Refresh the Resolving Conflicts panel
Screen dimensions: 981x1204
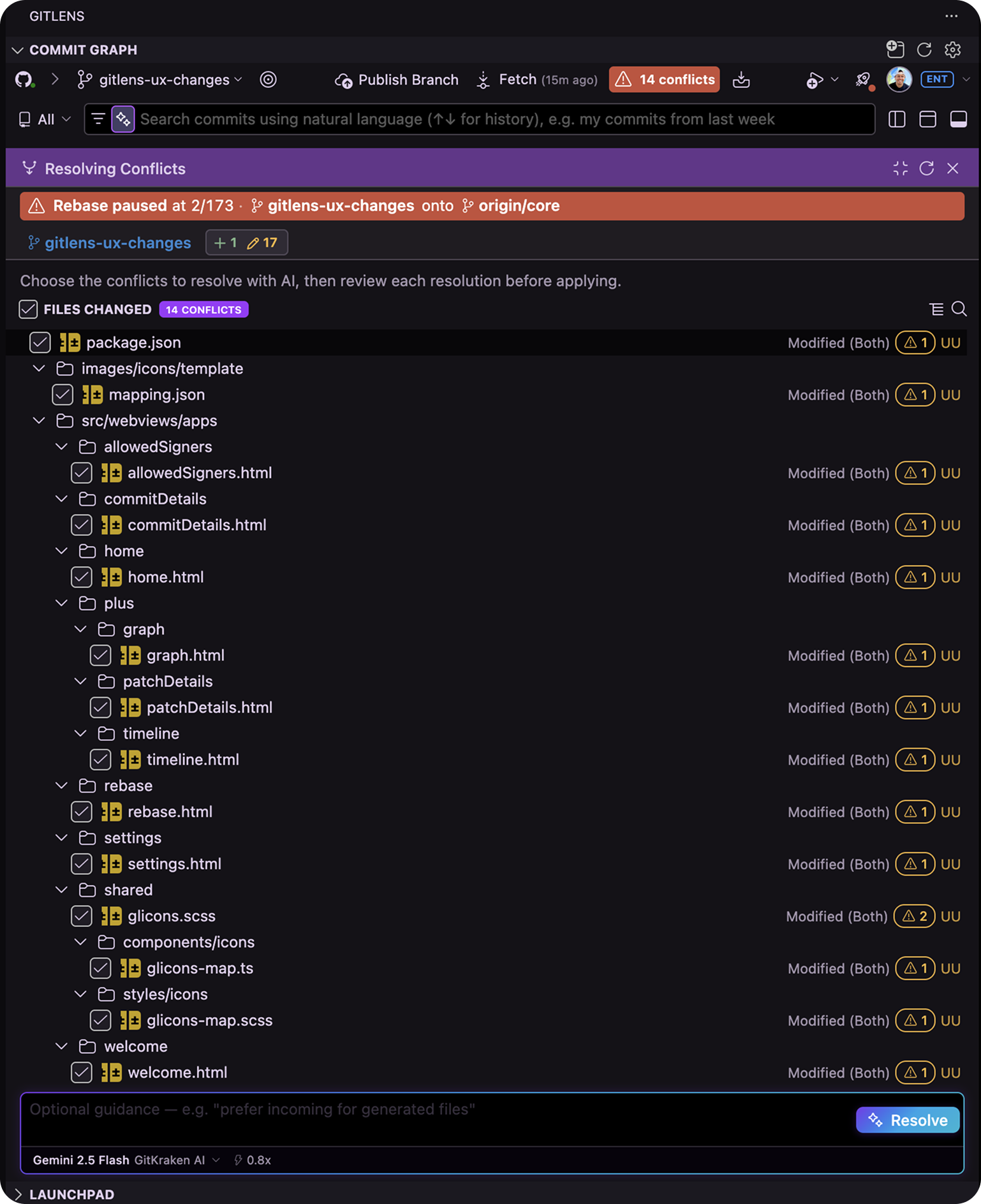[x=926, y=168]
